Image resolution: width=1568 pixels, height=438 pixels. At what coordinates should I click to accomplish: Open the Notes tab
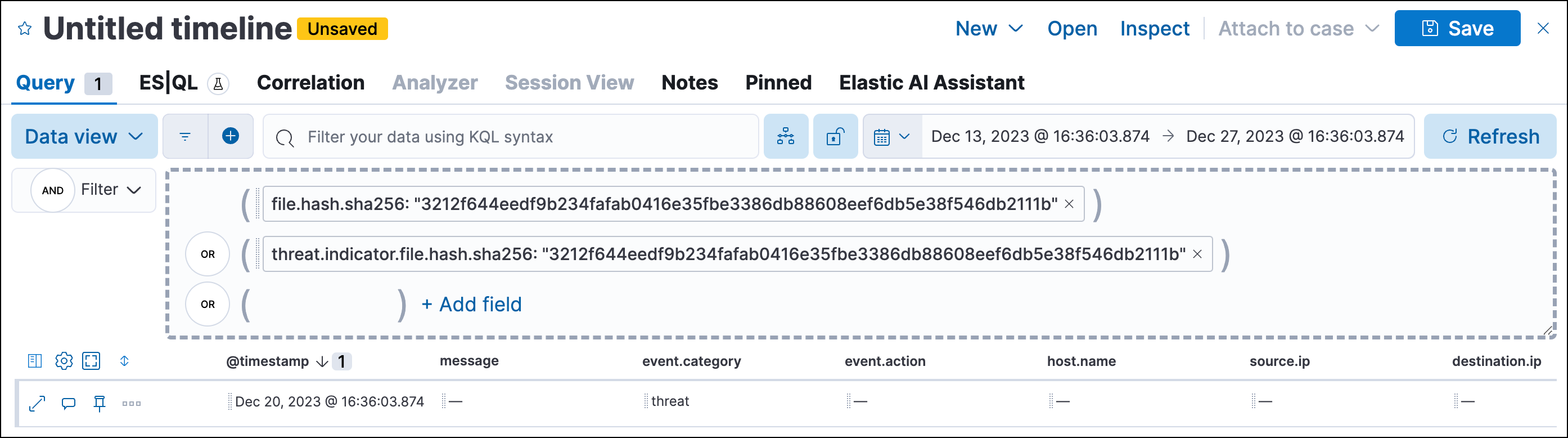click(x=689, y=82)
